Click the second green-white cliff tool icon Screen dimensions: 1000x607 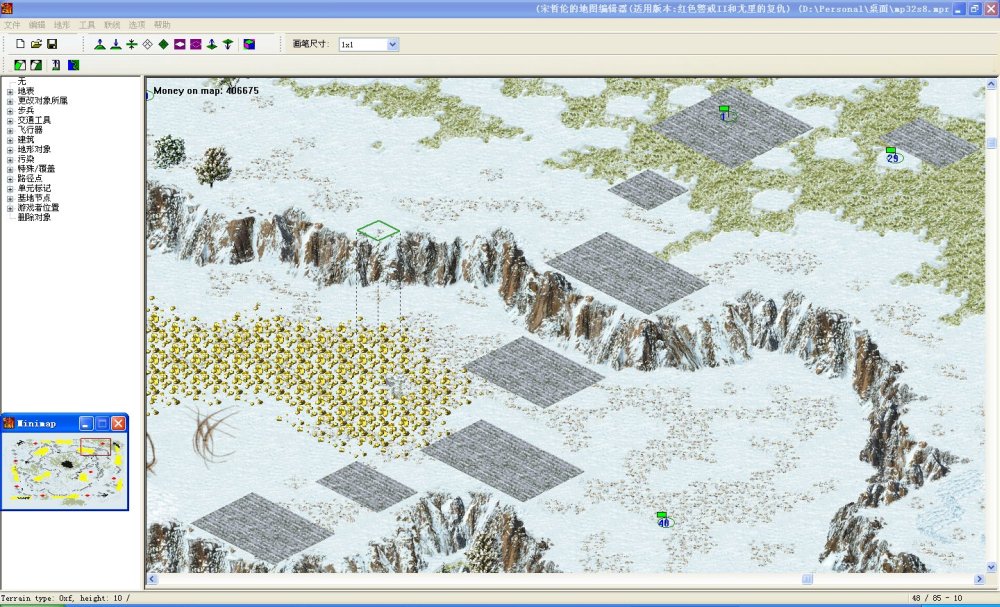pos(36,65)
